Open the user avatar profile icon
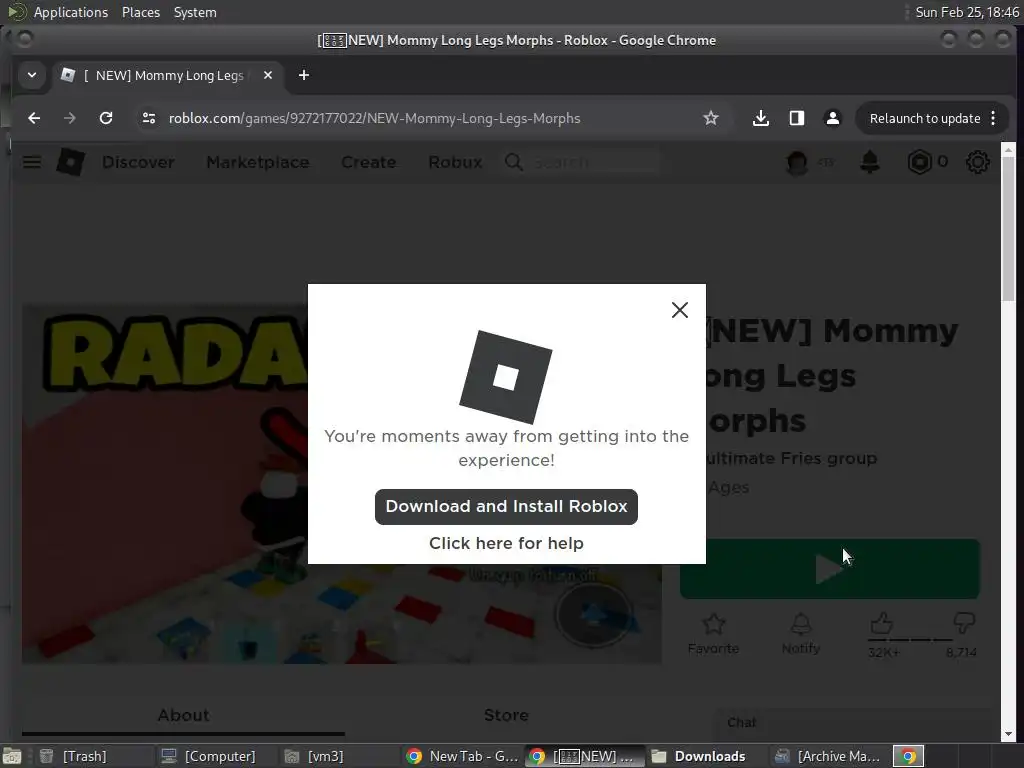Image resolution: width=1024 pixels, height=768 pixels. point(797,163)
